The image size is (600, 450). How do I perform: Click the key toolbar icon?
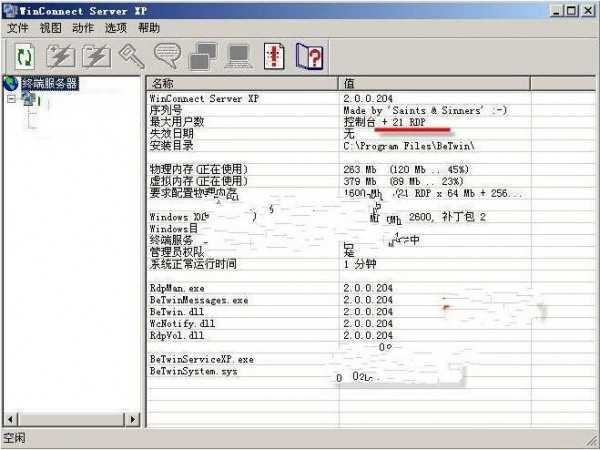[132, 57]
